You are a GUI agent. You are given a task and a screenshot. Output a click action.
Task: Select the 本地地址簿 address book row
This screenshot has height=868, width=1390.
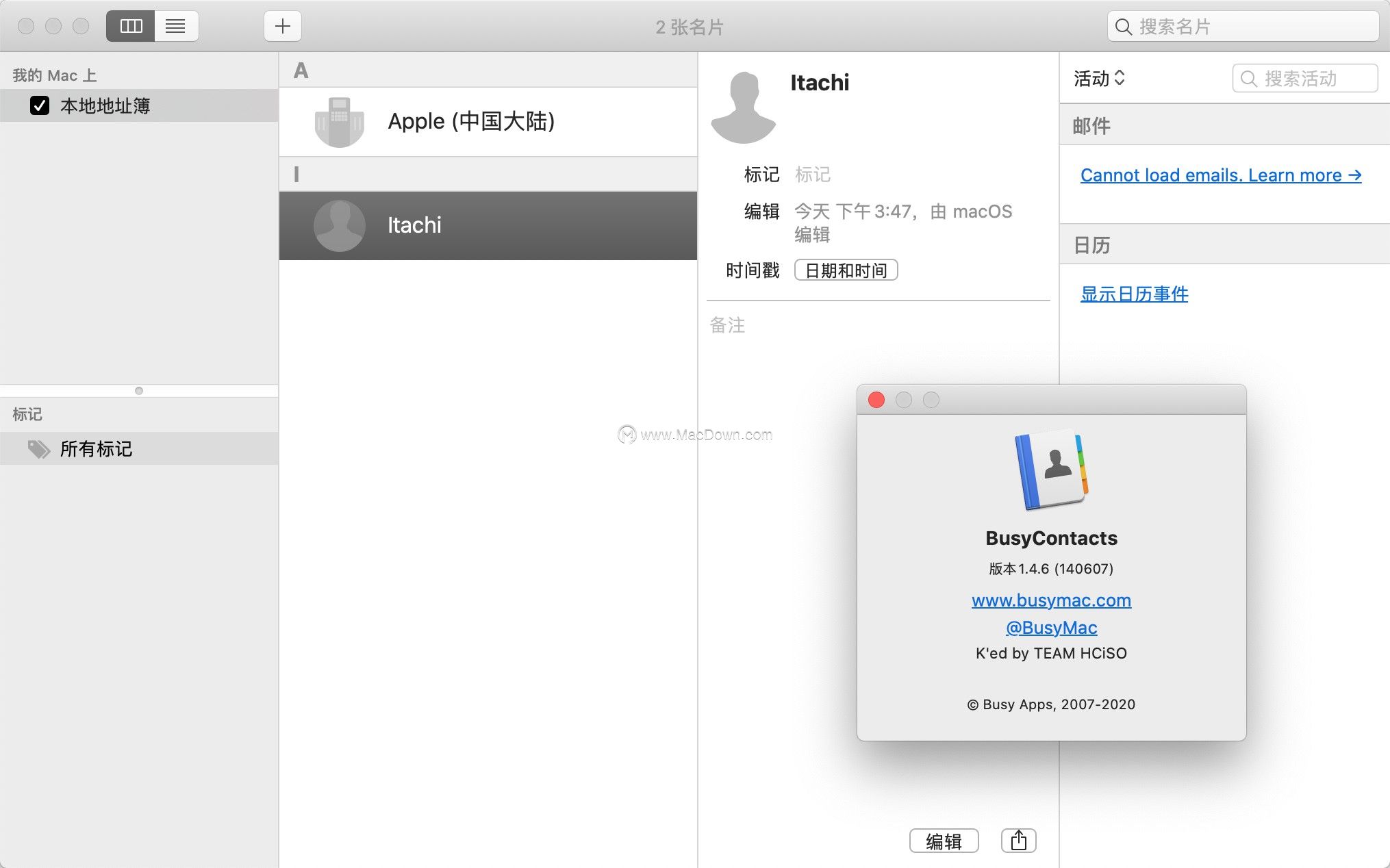point(139,105)
